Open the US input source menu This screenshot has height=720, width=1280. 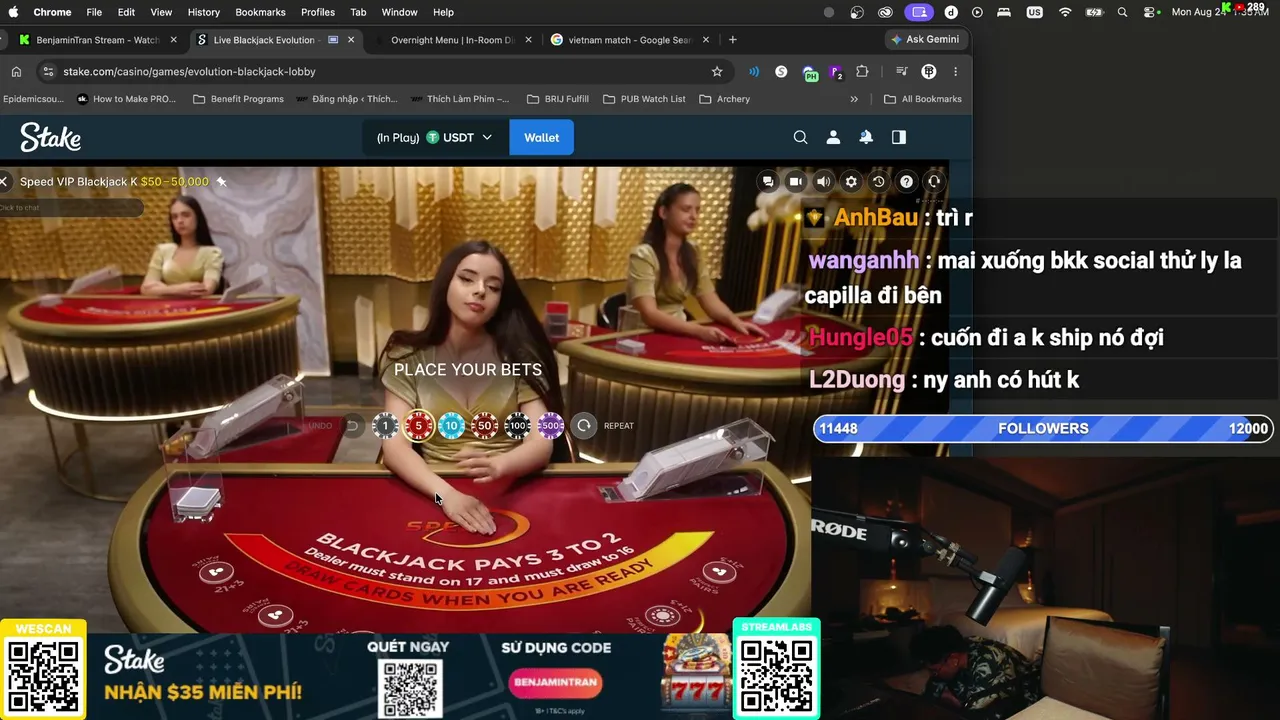click(x=1034, y=12)
